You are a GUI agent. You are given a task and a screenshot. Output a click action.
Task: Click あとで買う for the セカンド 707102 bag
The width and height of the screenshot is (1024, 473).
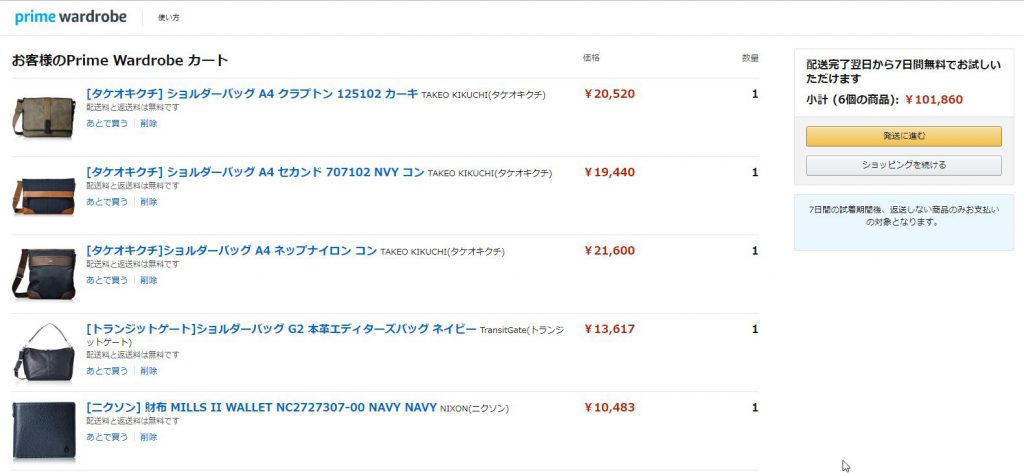(x=107, y=202)
